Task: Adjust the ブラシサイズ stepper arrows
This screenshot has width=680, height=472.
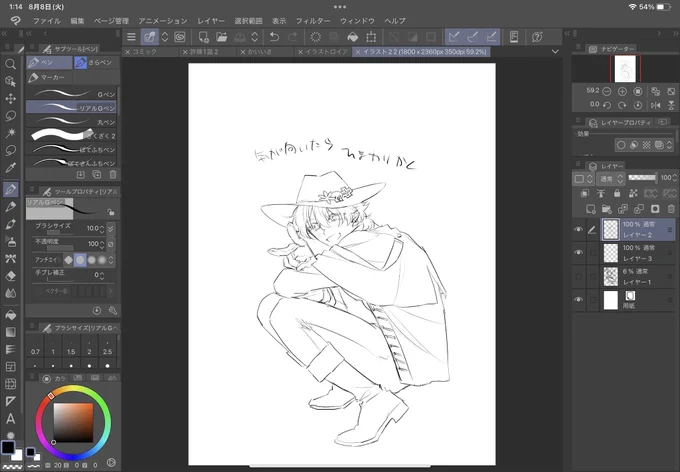Action: (x=102, y=229)
